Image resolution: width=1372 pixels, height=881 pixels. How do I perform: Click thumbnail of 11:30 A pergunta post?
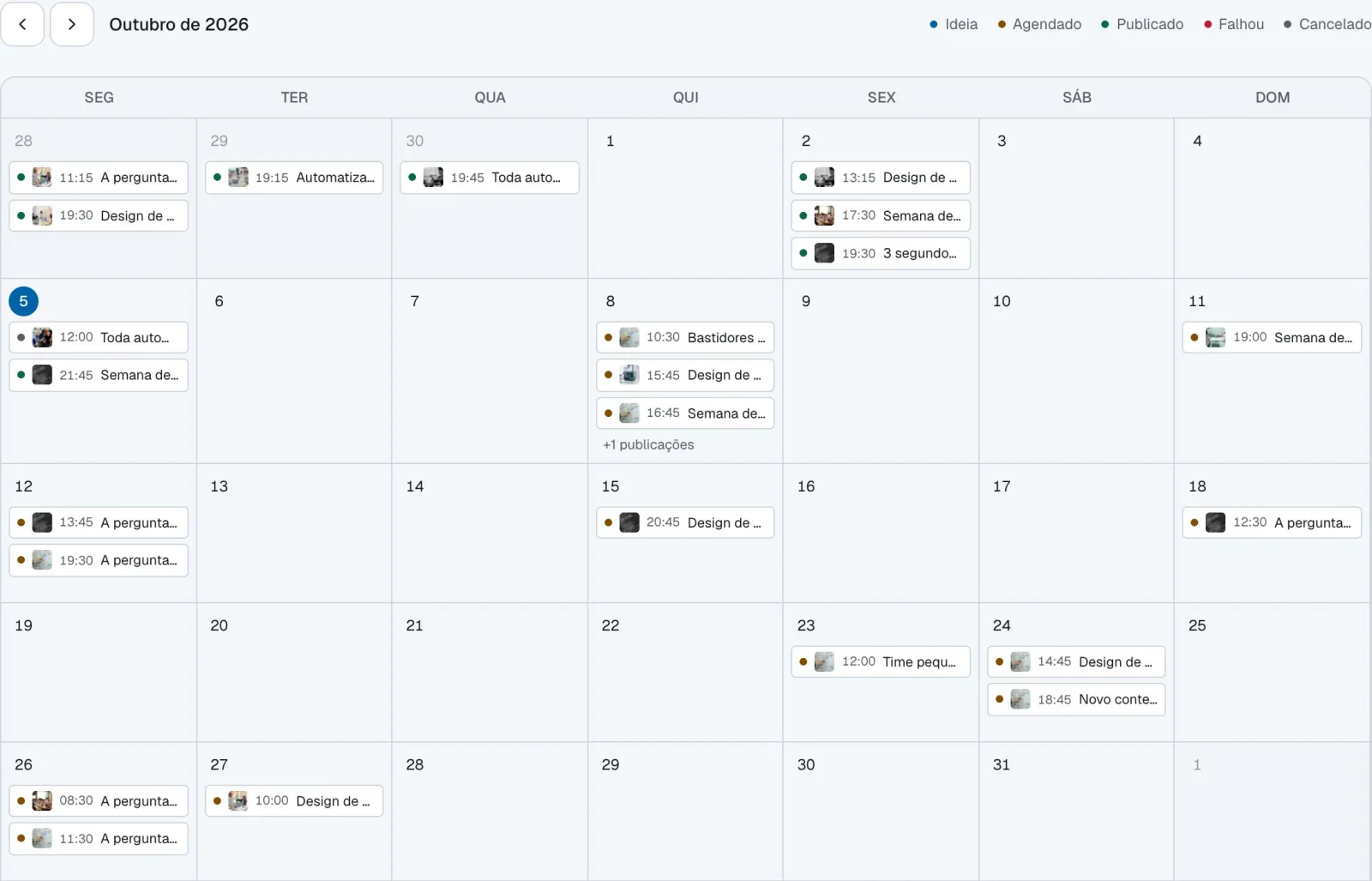click(x=42, y=838)
